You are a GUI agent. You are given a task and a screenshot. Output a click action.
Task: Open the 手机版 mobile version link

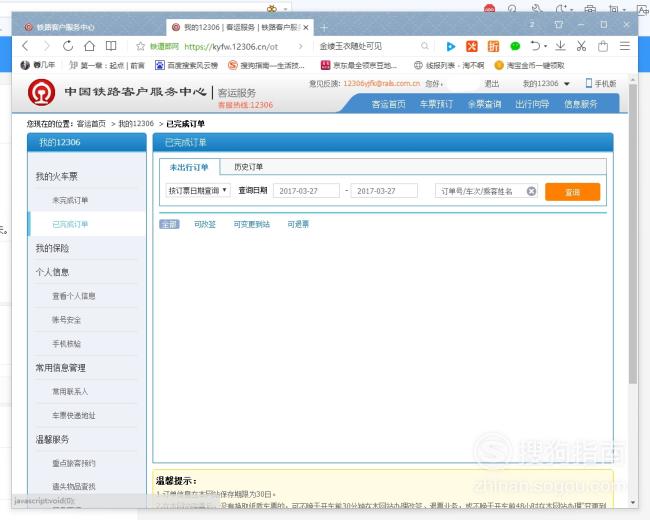pyautogui.click(x=601, y=83)
